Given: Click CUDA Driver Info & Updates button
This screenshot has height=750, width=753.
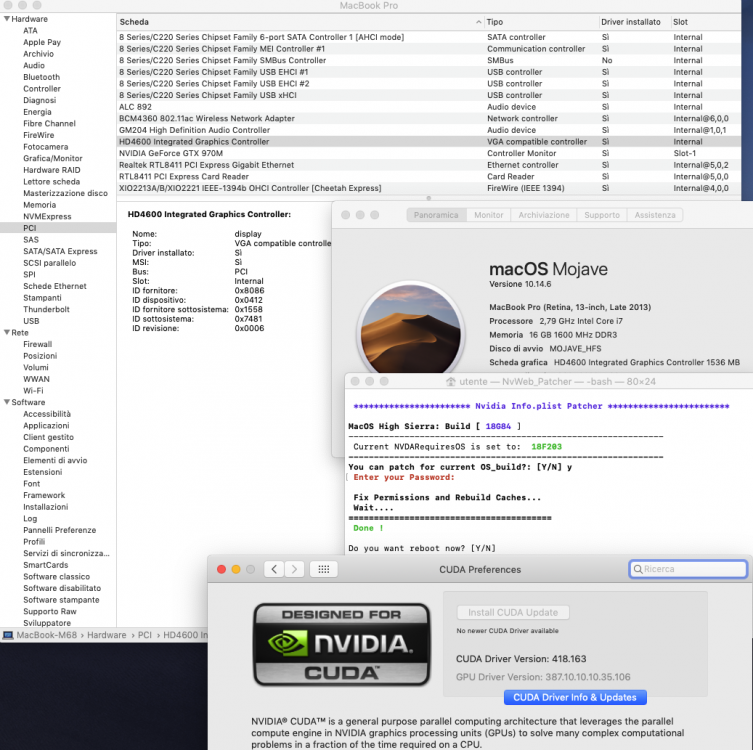Looking at the screenshot, I should [x=575, y=697].
